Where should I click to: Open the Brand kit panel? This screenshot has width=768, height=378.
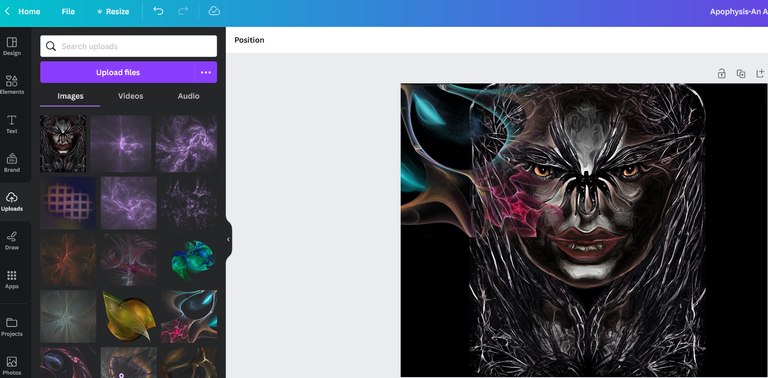click(12, 163)
